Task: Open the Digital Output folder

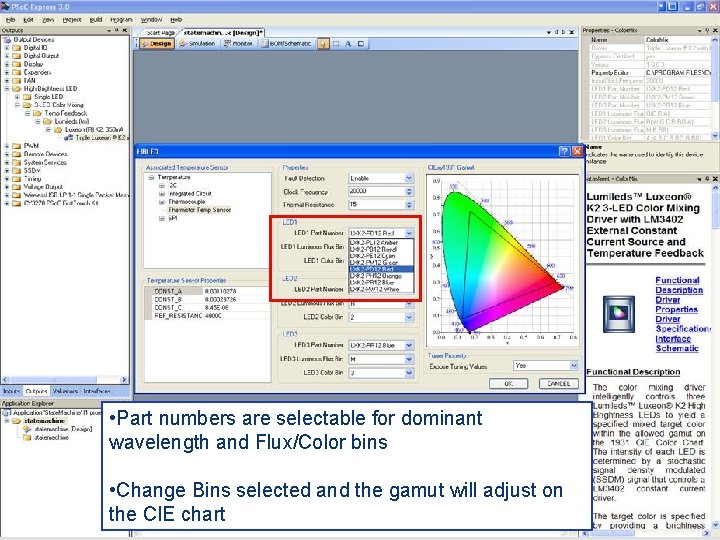Action: click(x=41, y=56)
